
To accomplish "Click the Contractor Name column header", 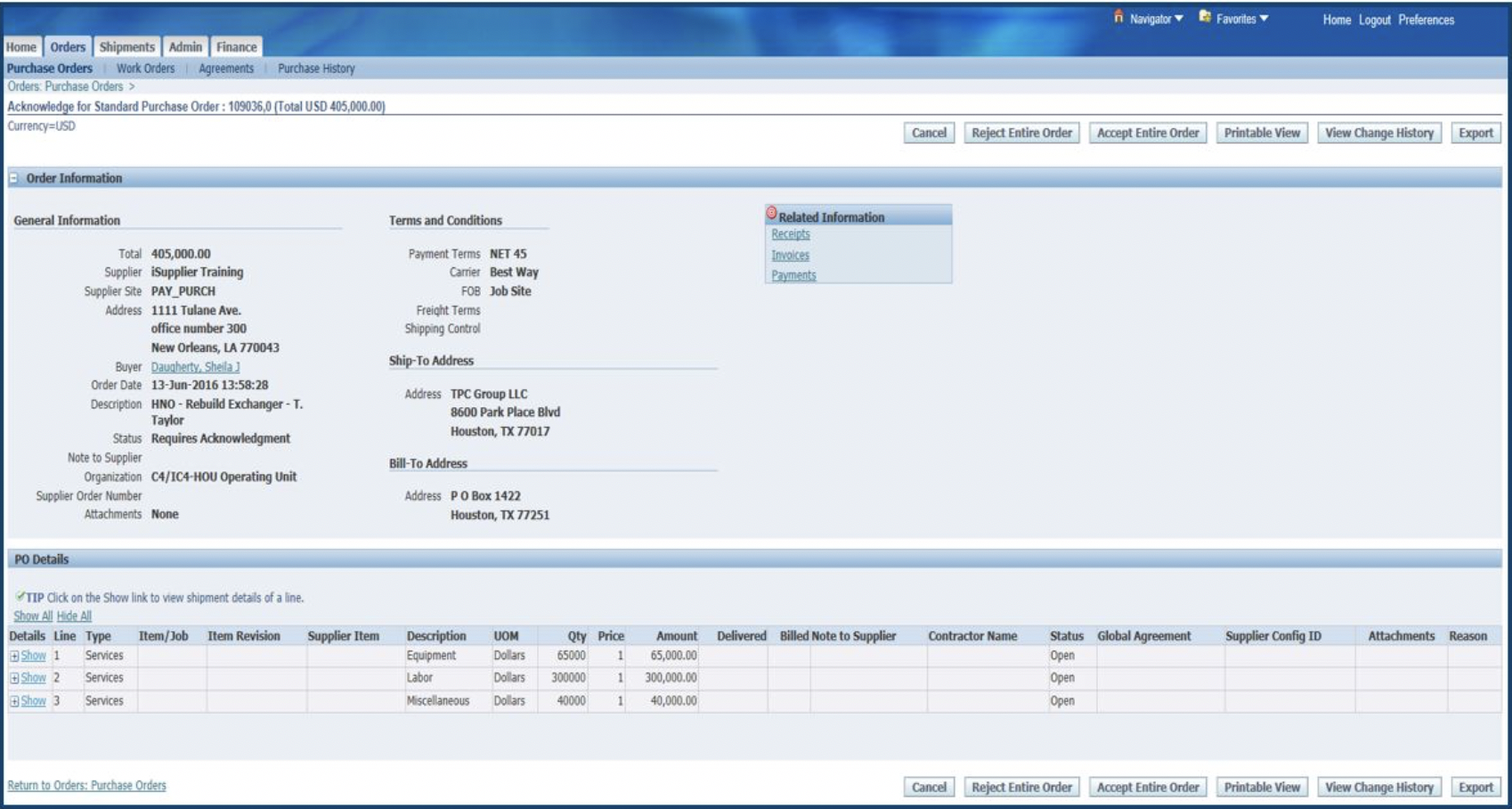I will point(972,636).
